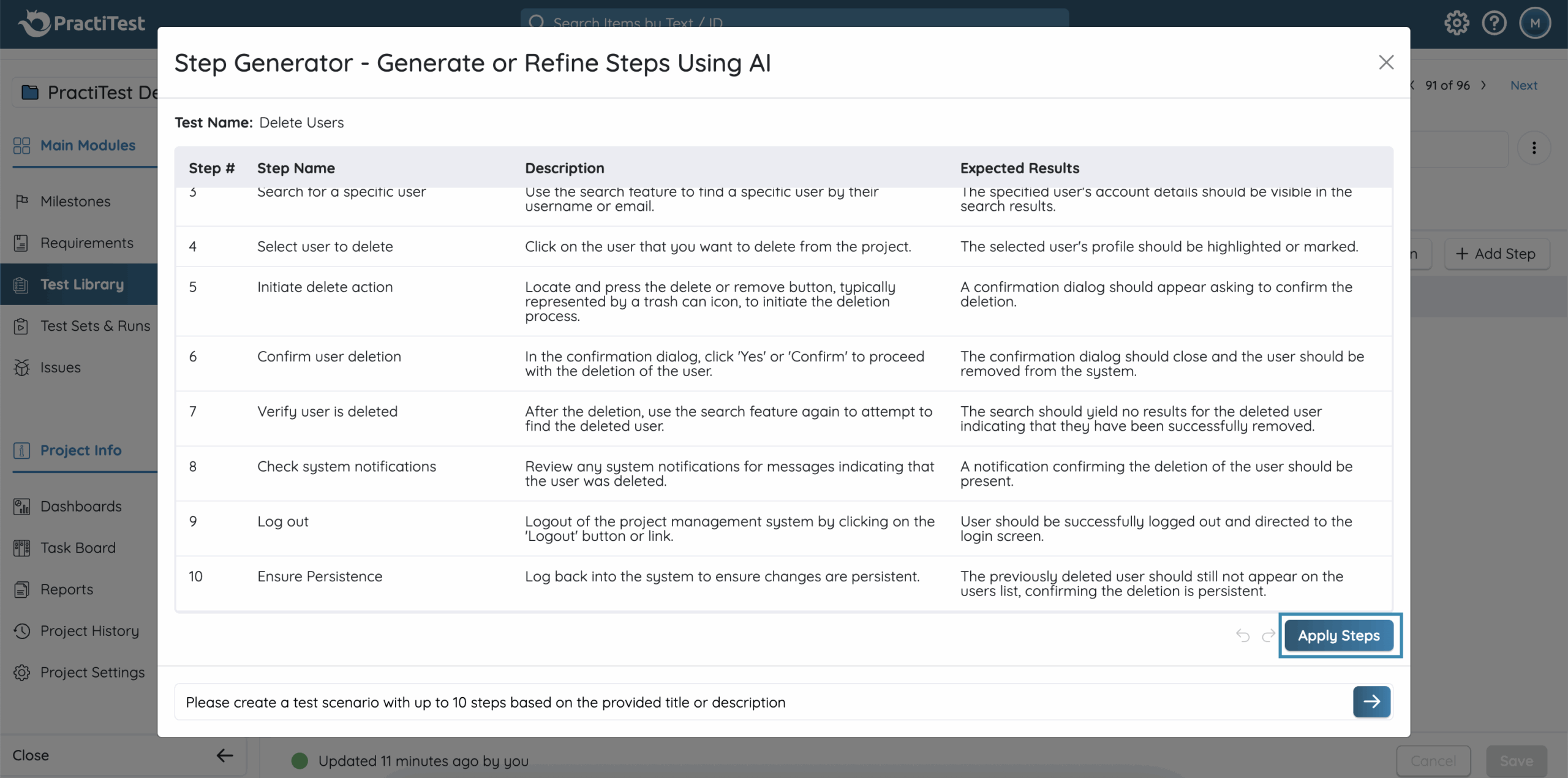Open Project History
Image resolution: width=1568 pixels, height=778 pixels.
pyautogui.click(x=89, y=631)
